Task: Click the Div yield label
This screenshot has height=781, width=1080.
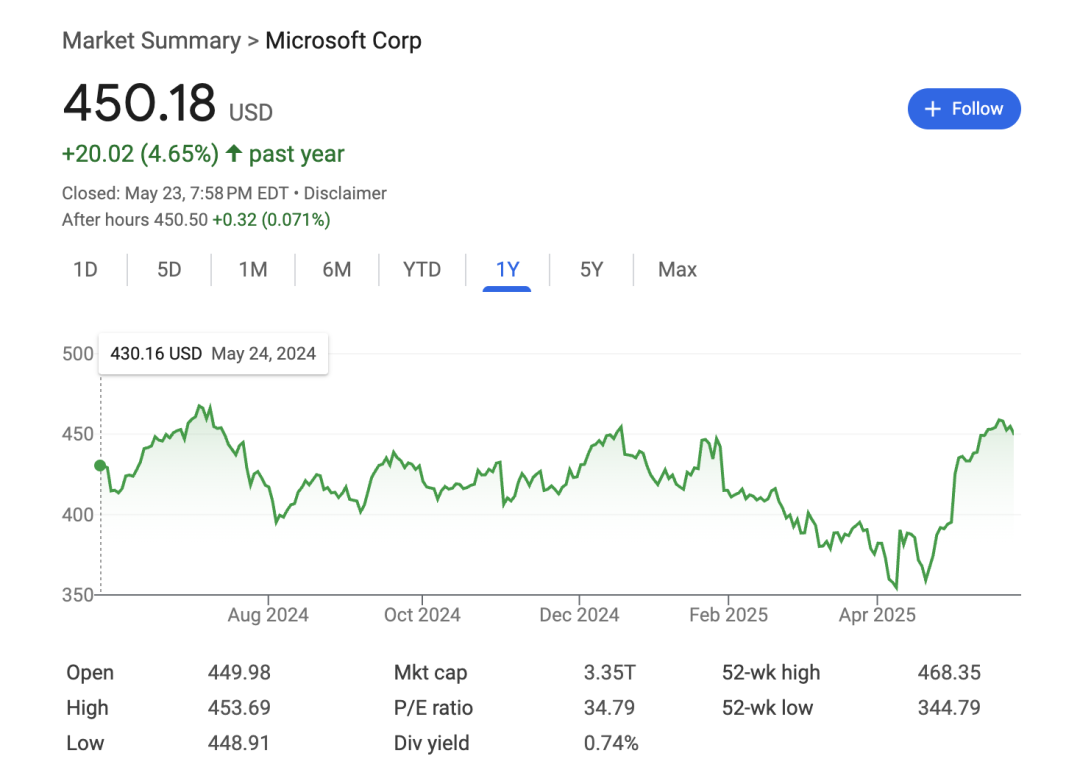Action: click(x=431, y=743)
